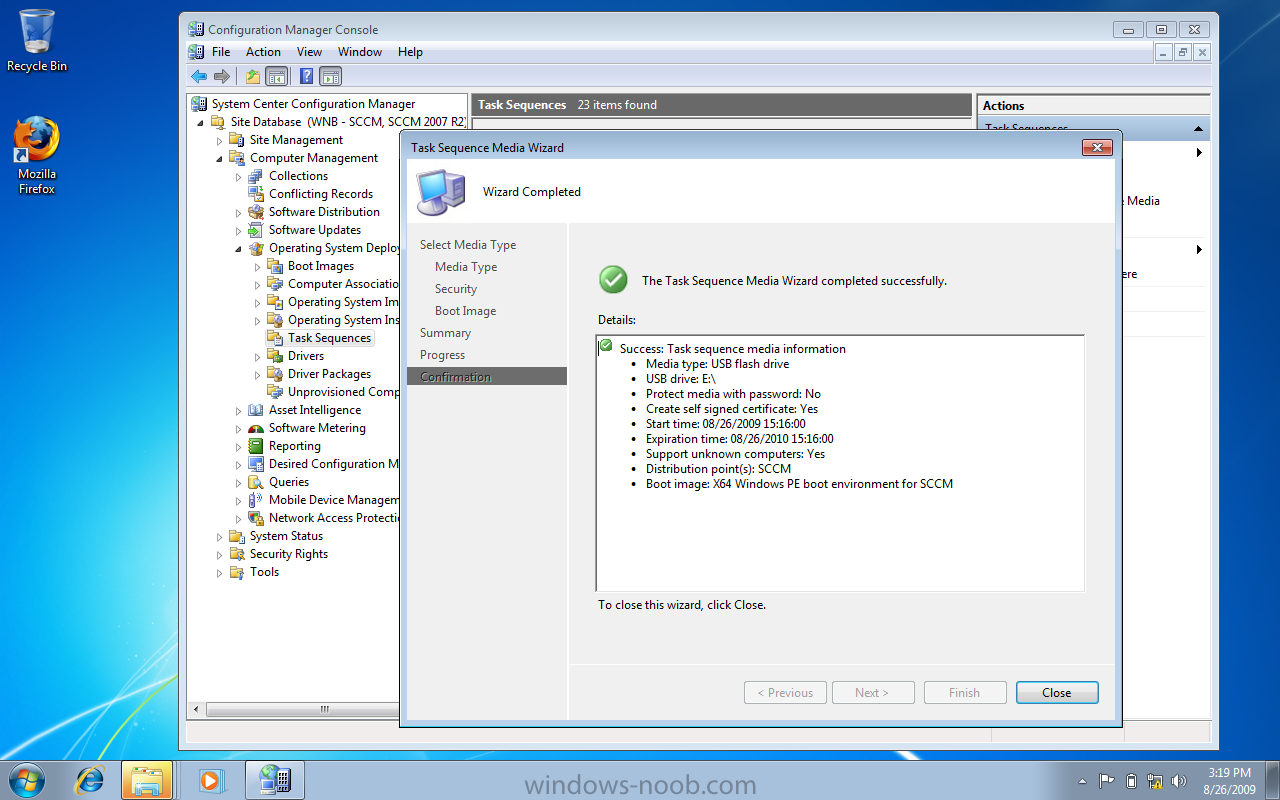Viewport: 1280px width, 800px height.
Task: Click the Driver Packages folder icon
Action: coord(275,374)
